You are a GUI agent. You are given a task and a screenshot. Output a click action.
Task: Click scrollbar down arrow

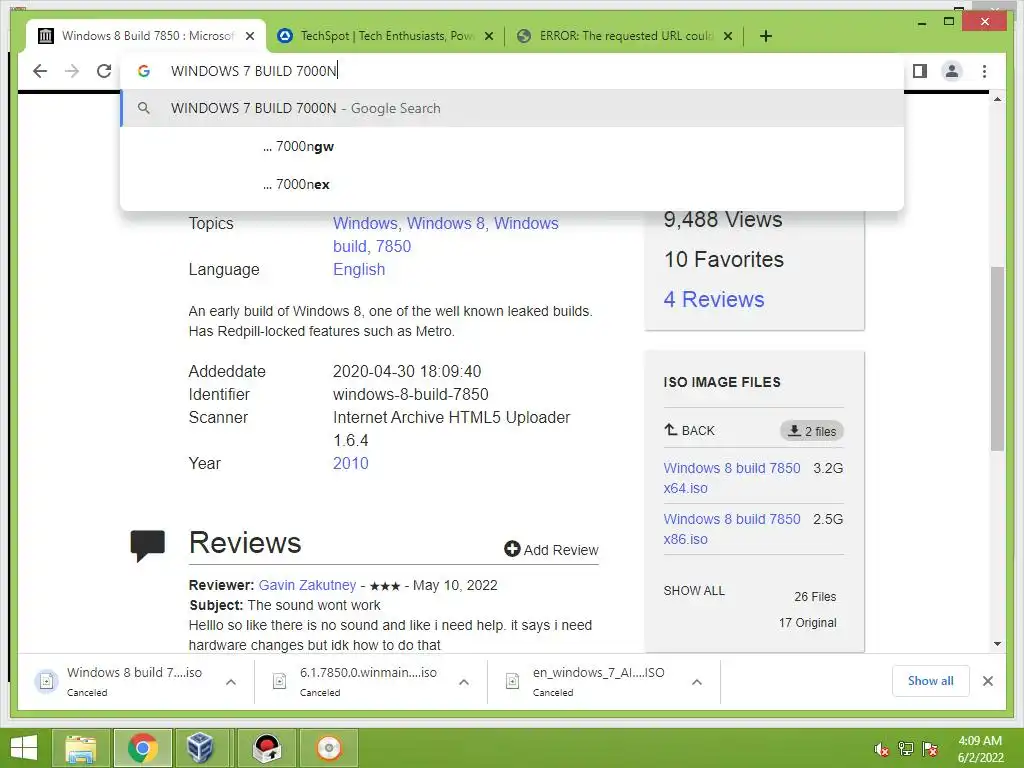(997, 644)
